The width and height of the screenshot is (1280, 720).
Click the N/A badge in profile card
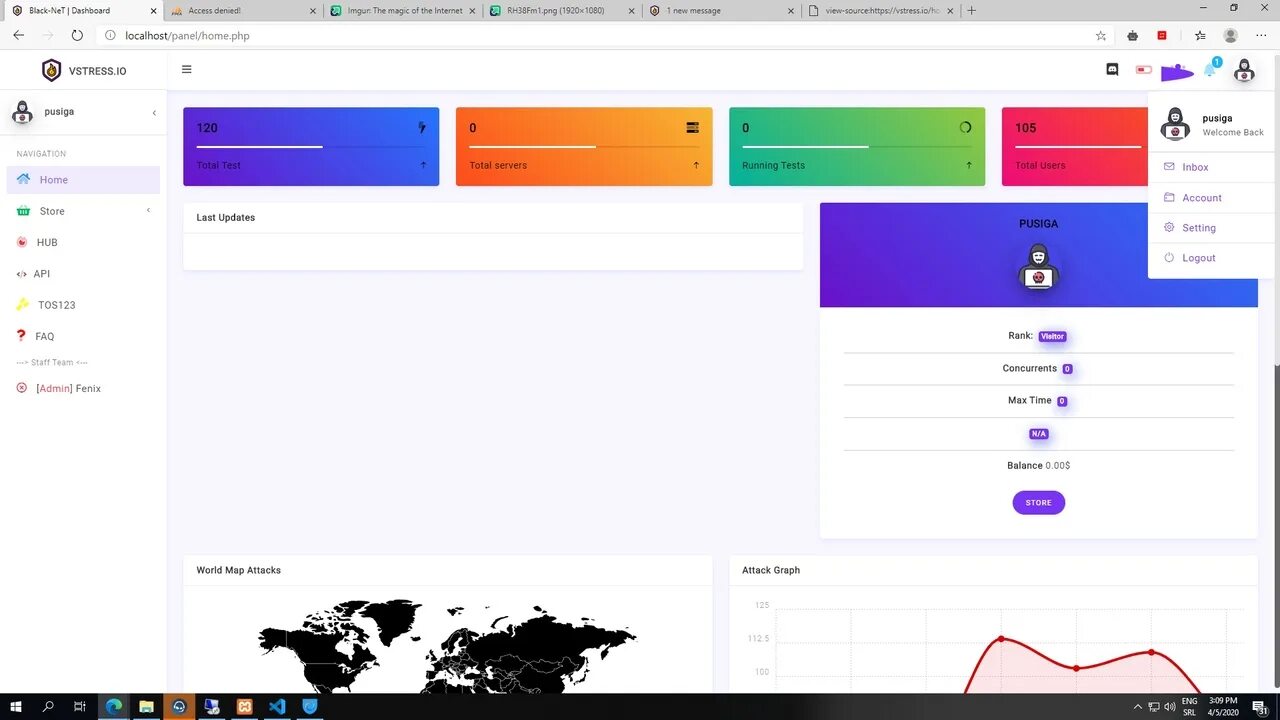pos(1038,434)
